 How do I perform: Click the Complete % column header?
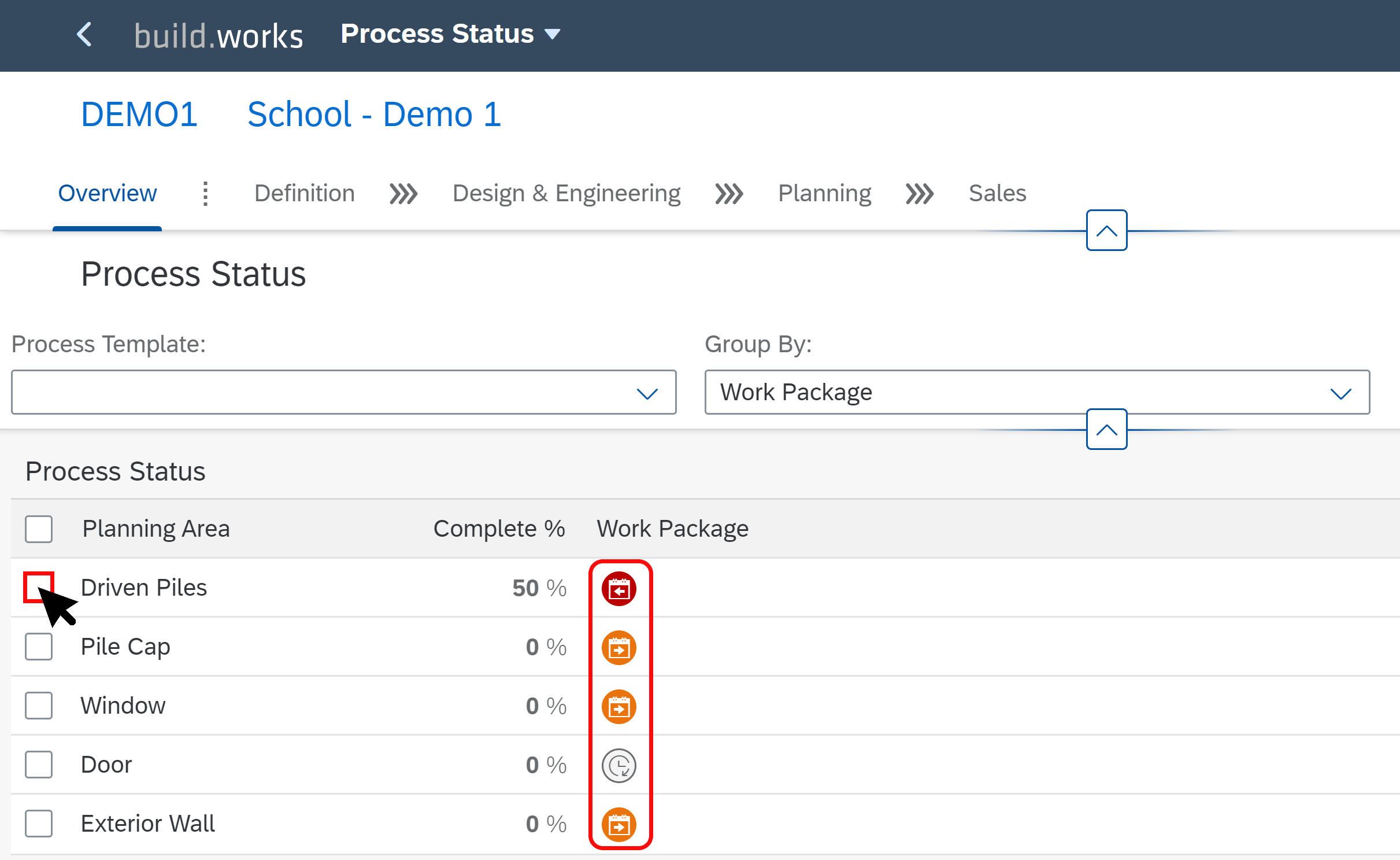499,529
